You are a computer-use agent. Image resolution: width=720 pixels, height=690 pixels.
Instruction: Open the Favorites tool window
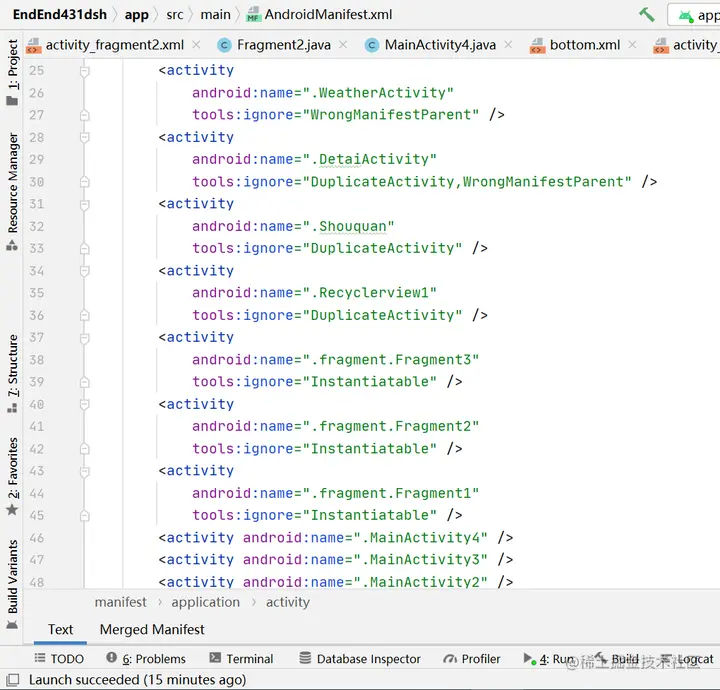click(12, 476)
